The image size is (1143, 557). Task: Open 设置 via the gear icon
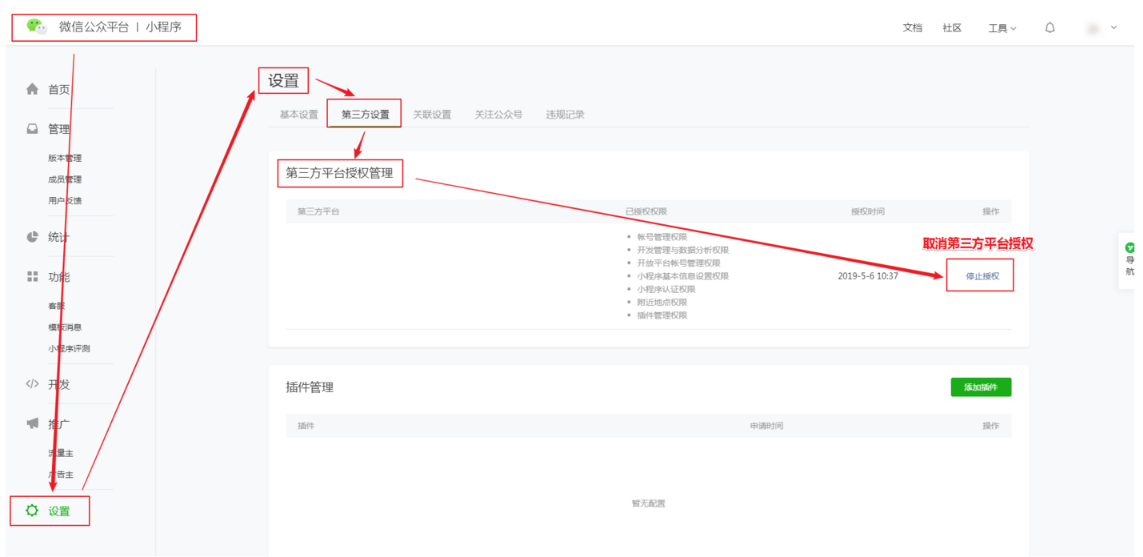32,511
